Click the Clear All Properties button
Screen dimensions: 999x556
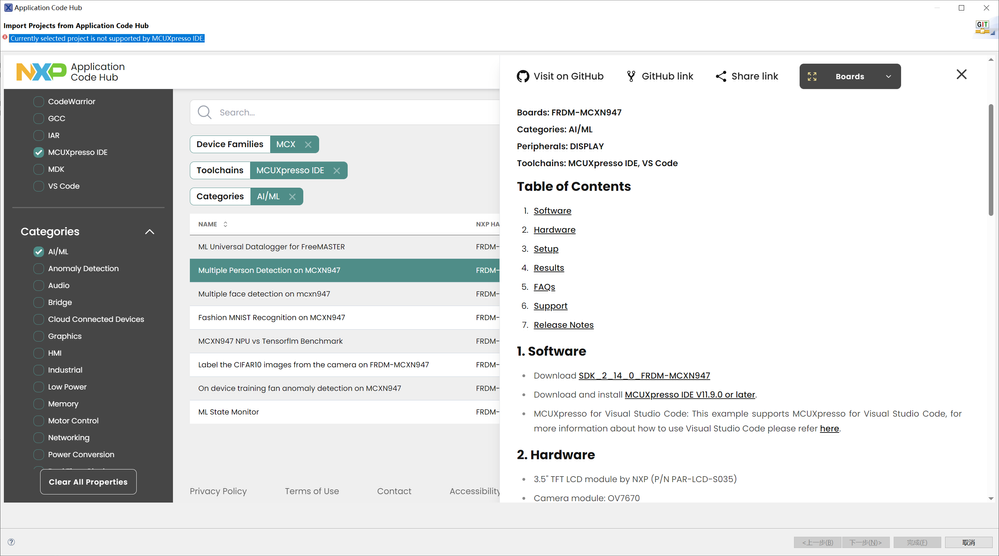(x=88, y=482)
